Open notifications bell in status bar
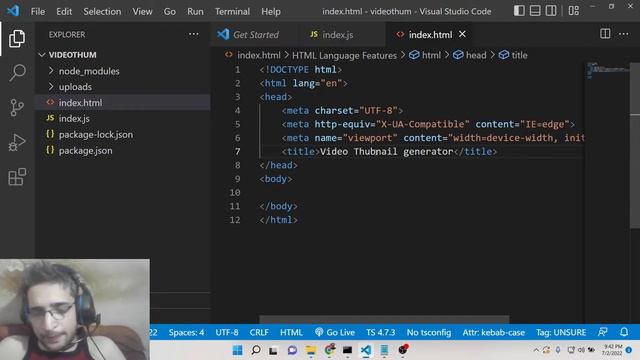640x360 pixels. tap(624, 332)
